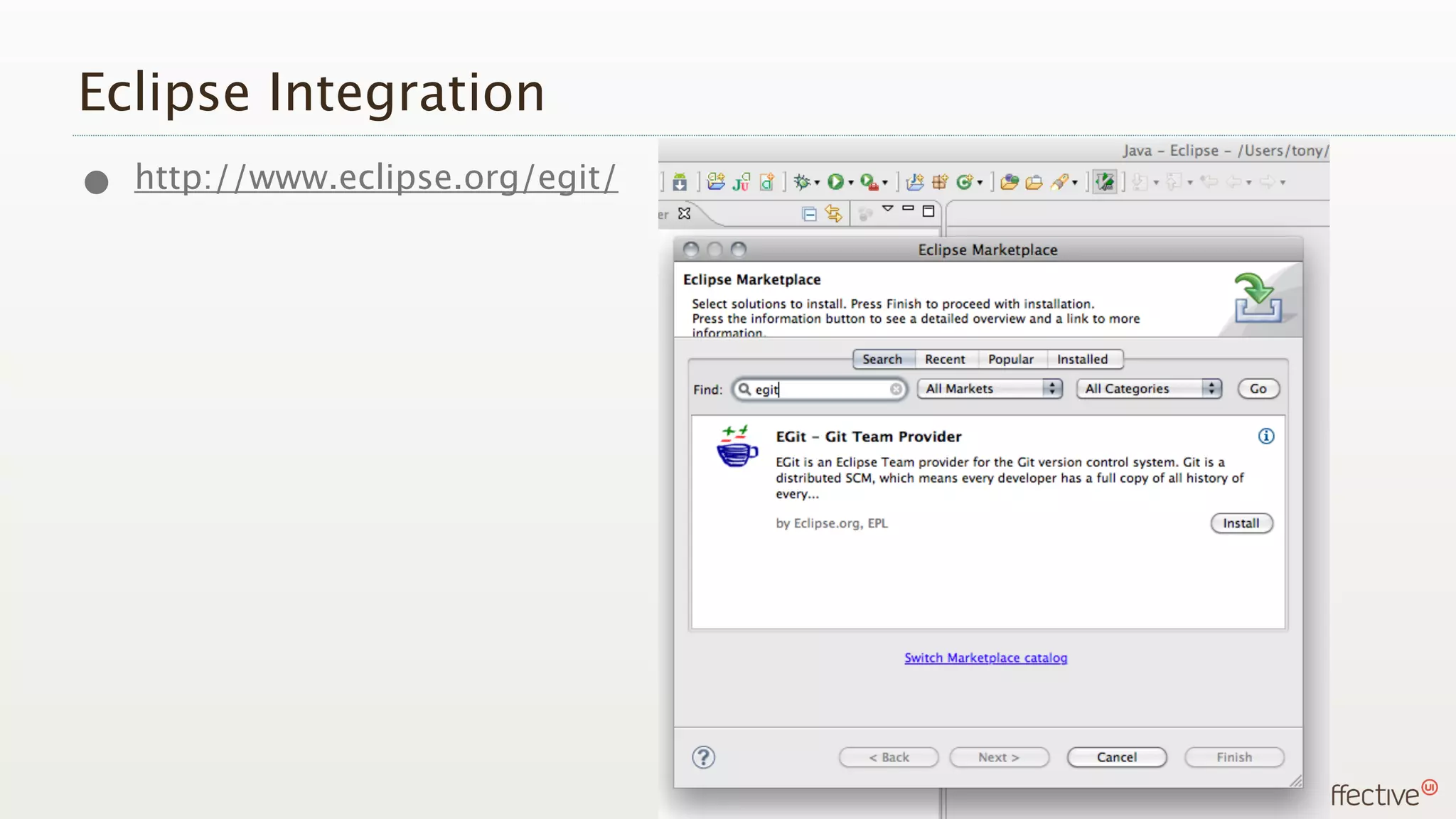Switch to the Search tab in Marketplace

click(882, 360)
